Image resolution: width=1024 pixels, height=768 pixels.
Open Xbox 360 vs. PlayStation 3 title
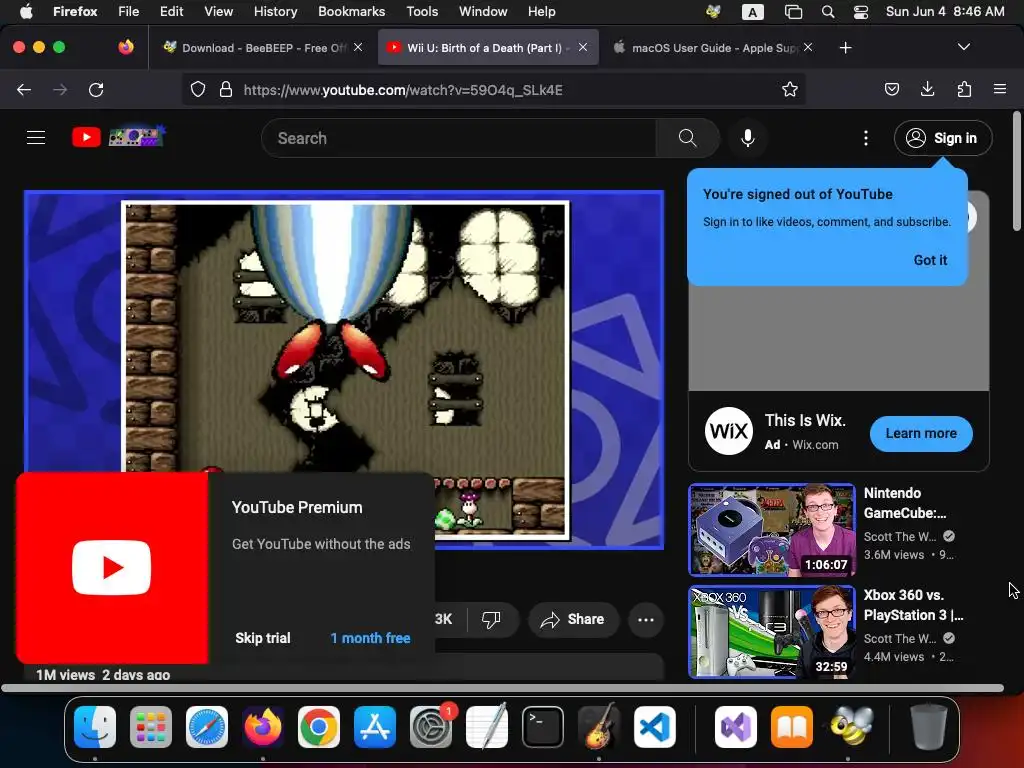[913, 605]
